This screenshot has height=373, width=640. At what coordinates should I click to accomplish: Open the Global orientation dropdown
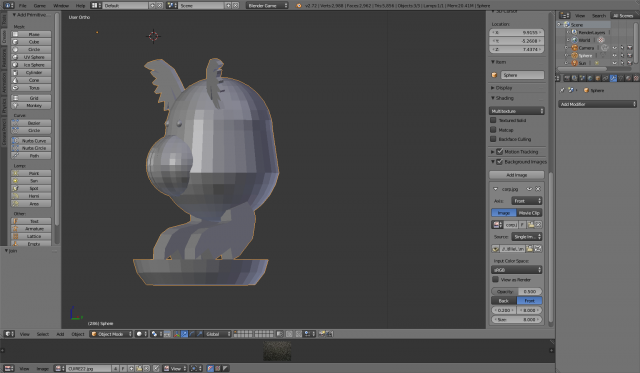218,334
